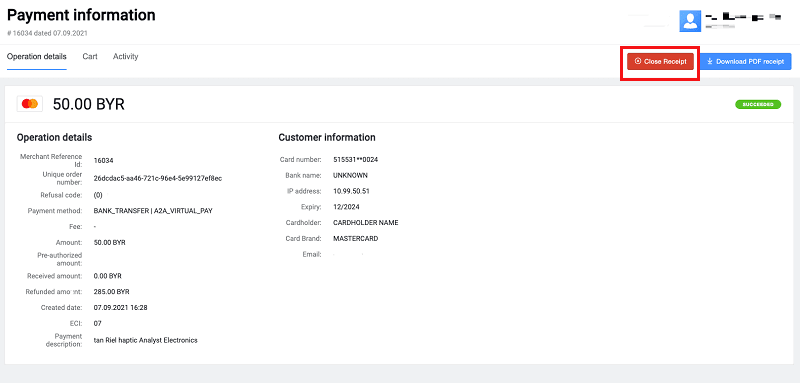Select the received amount 0.00 BYR
The height and width of the screenshot is (383, 800).
[108, 276]
